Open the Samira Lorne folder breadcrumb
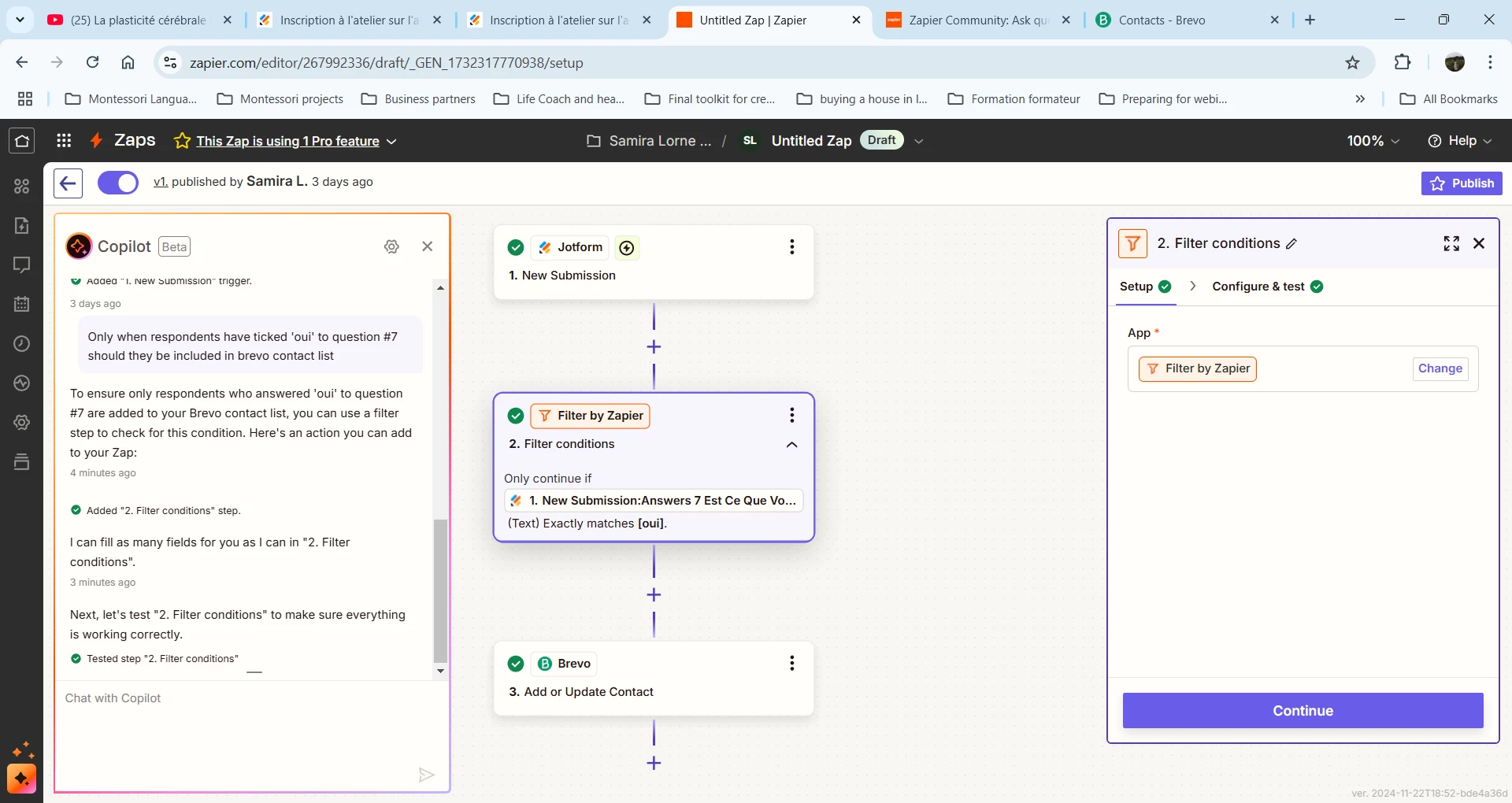 click(649, 141)
